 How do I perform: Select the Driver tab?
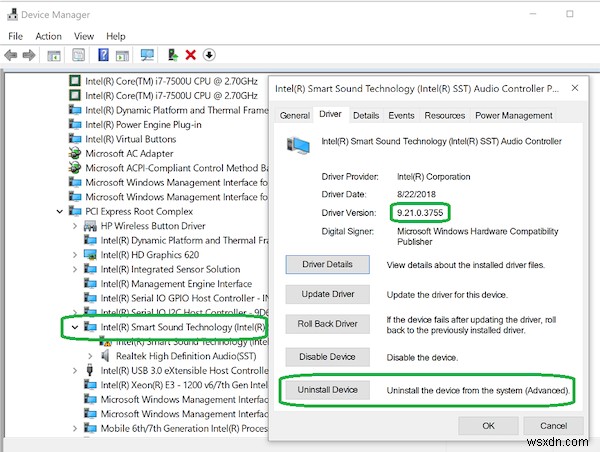pos(330,114)
